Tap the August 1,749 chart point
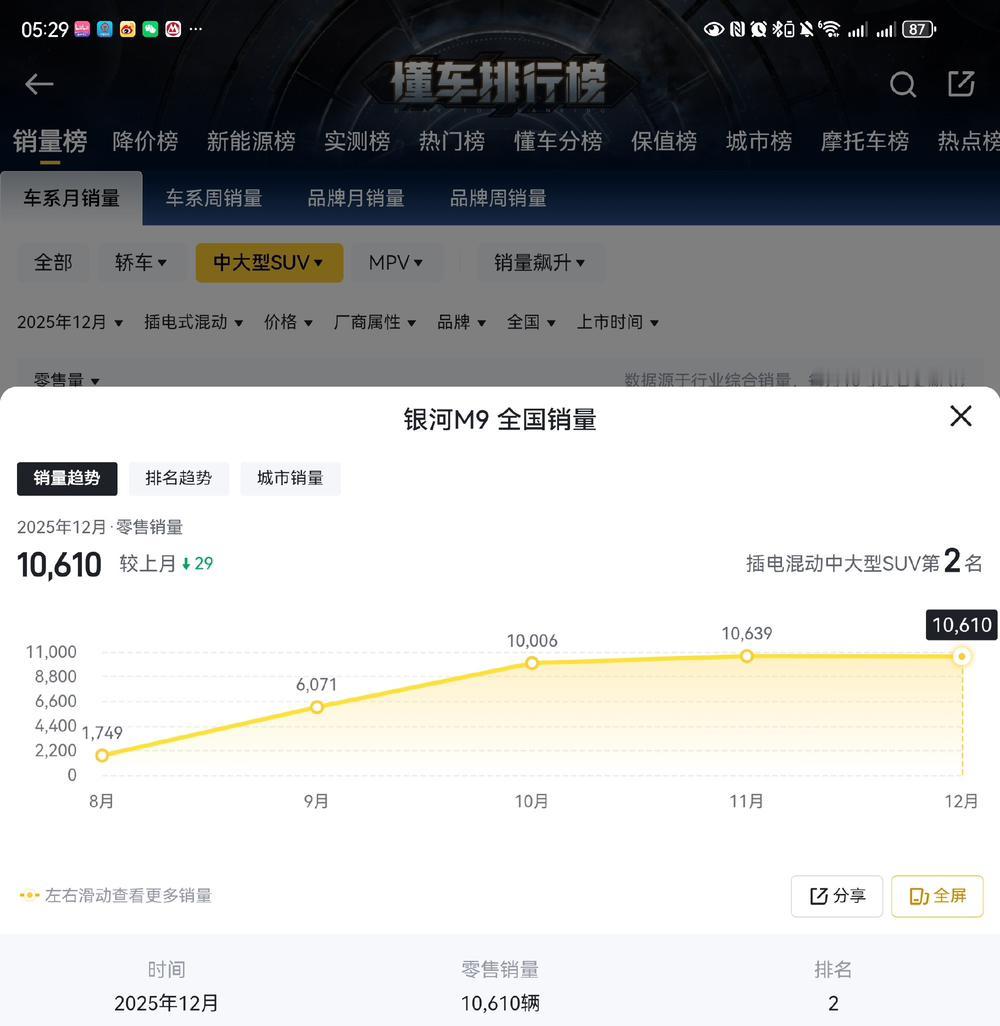The height and width of the screenshot is (1026, 1000). point(102,755)
